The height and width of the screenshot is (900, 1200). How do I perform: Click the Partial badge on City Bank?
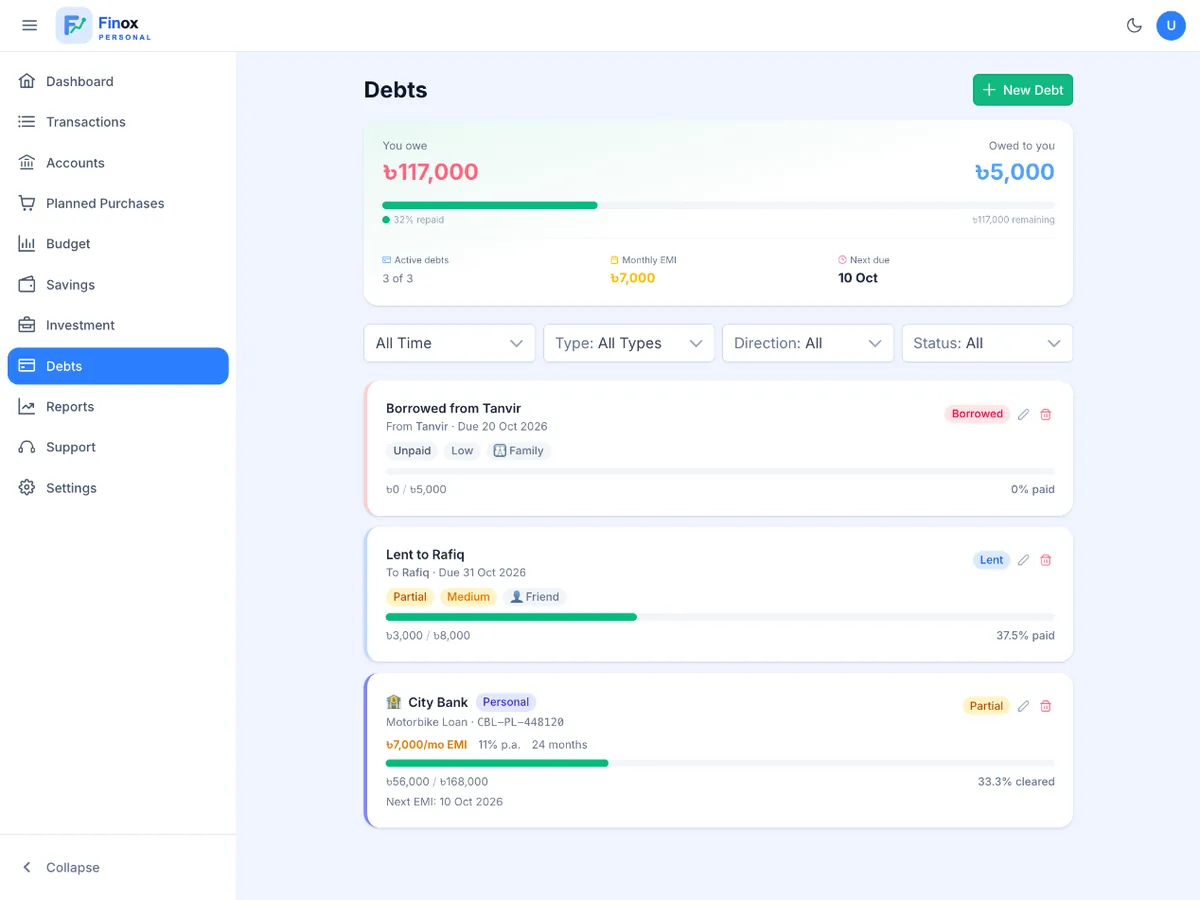click(x=986, y=706)
